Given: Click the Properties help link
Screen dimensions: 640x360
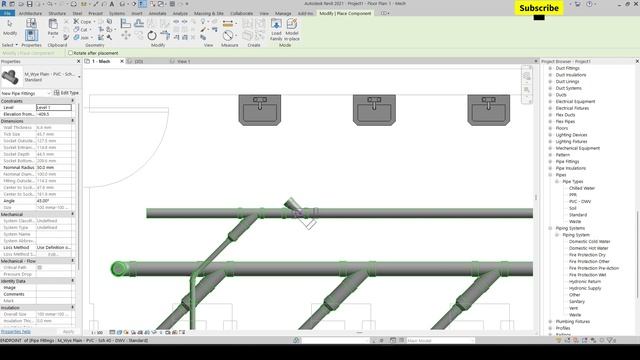Looking at the screenshot, I should [x=16, y=331].
